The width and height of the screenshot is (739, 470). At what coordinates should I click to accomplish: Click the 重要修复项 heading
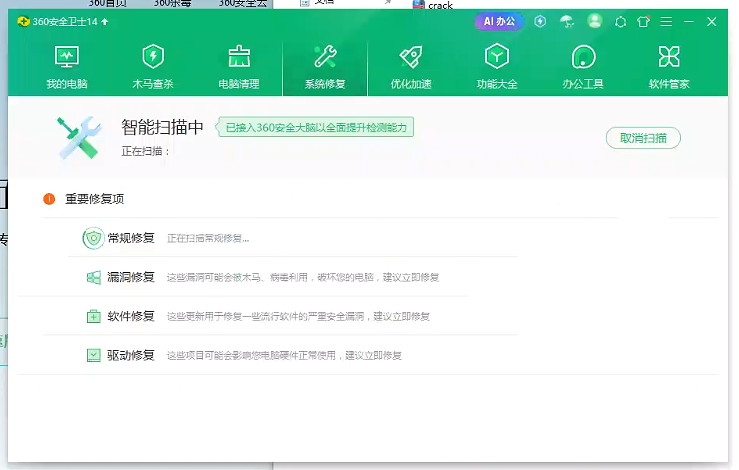tap(95, 199)
